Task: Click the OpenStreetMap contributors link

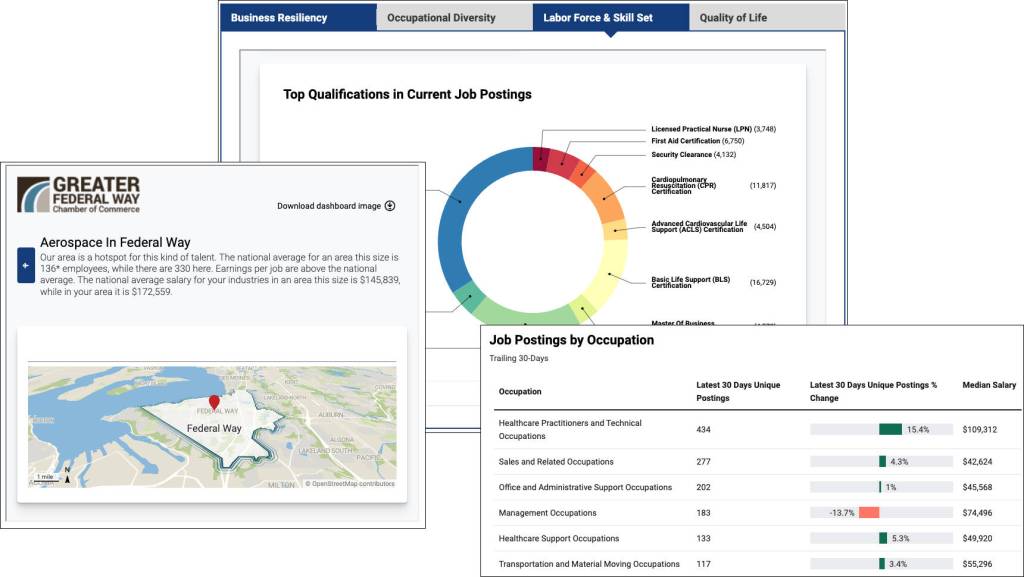Action: (352, 483)
